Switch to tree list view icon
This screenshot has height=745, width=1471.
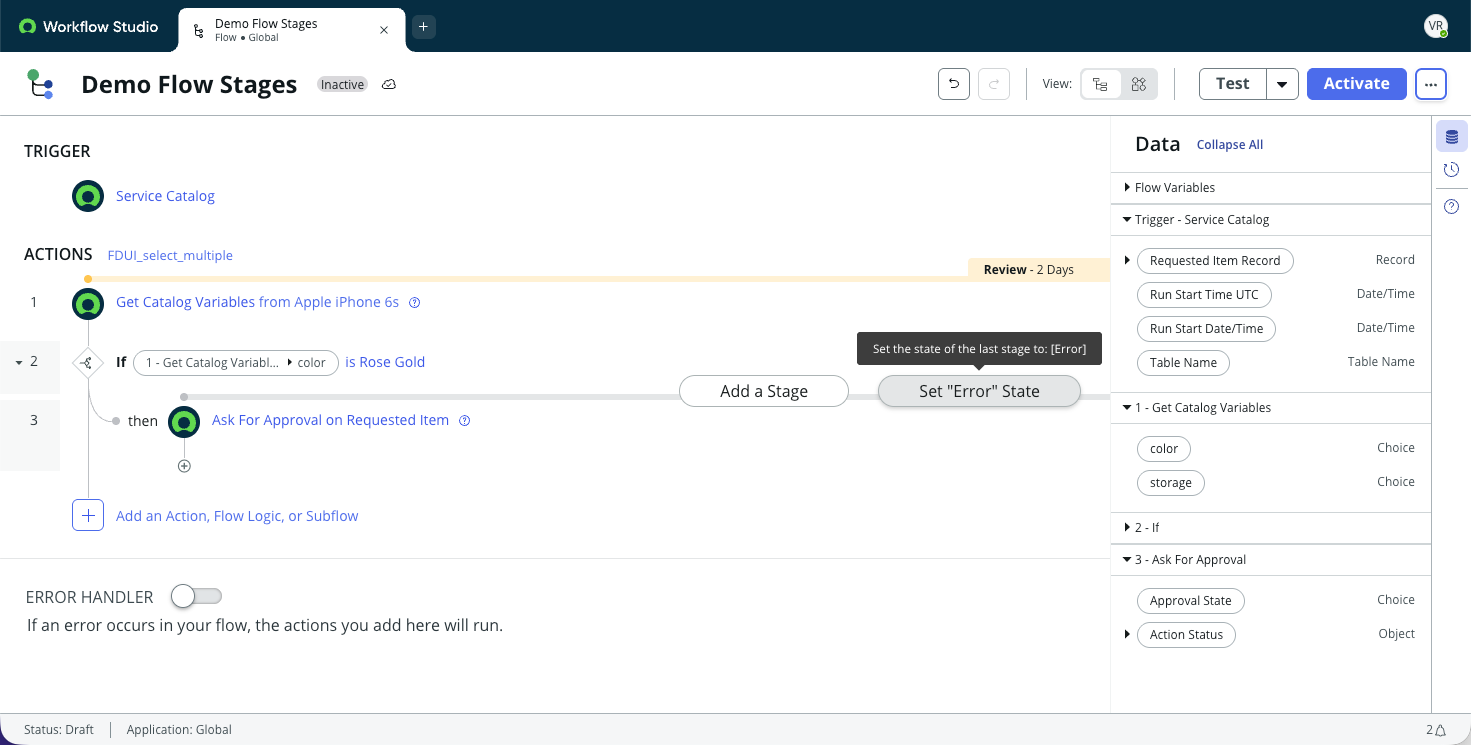[1100, 84]
